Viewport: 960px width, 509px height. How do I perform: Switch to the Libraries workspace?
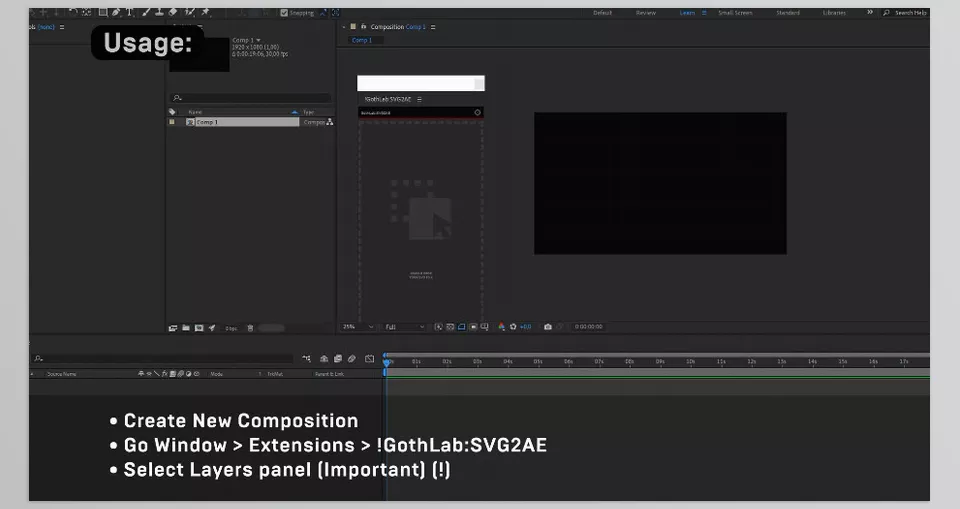(834, 13)
